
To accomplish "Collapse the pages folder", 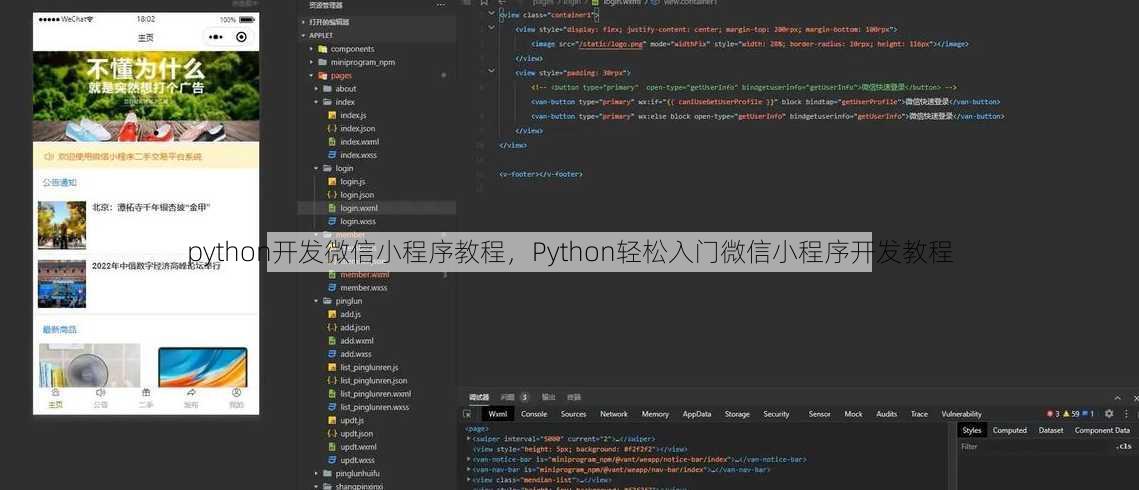I will (312, 75).
